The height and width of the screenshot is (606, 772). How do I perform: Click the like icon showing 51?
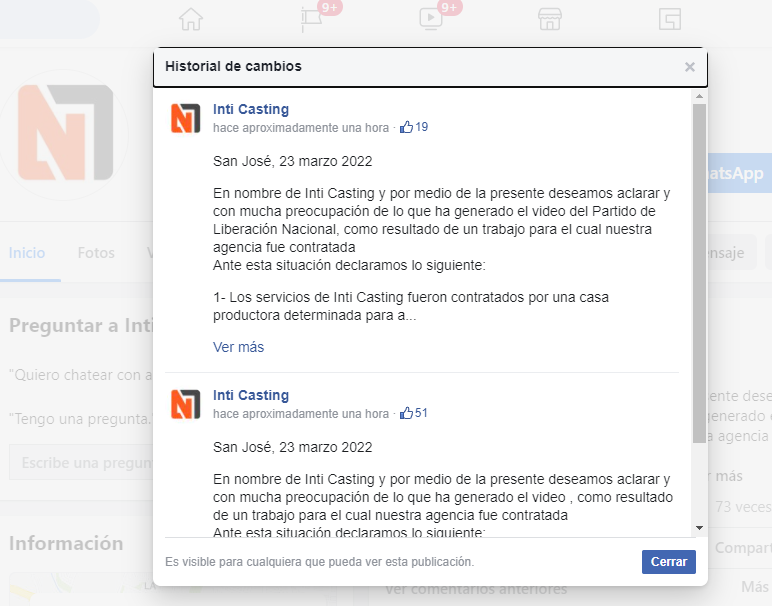coord(406,414)
